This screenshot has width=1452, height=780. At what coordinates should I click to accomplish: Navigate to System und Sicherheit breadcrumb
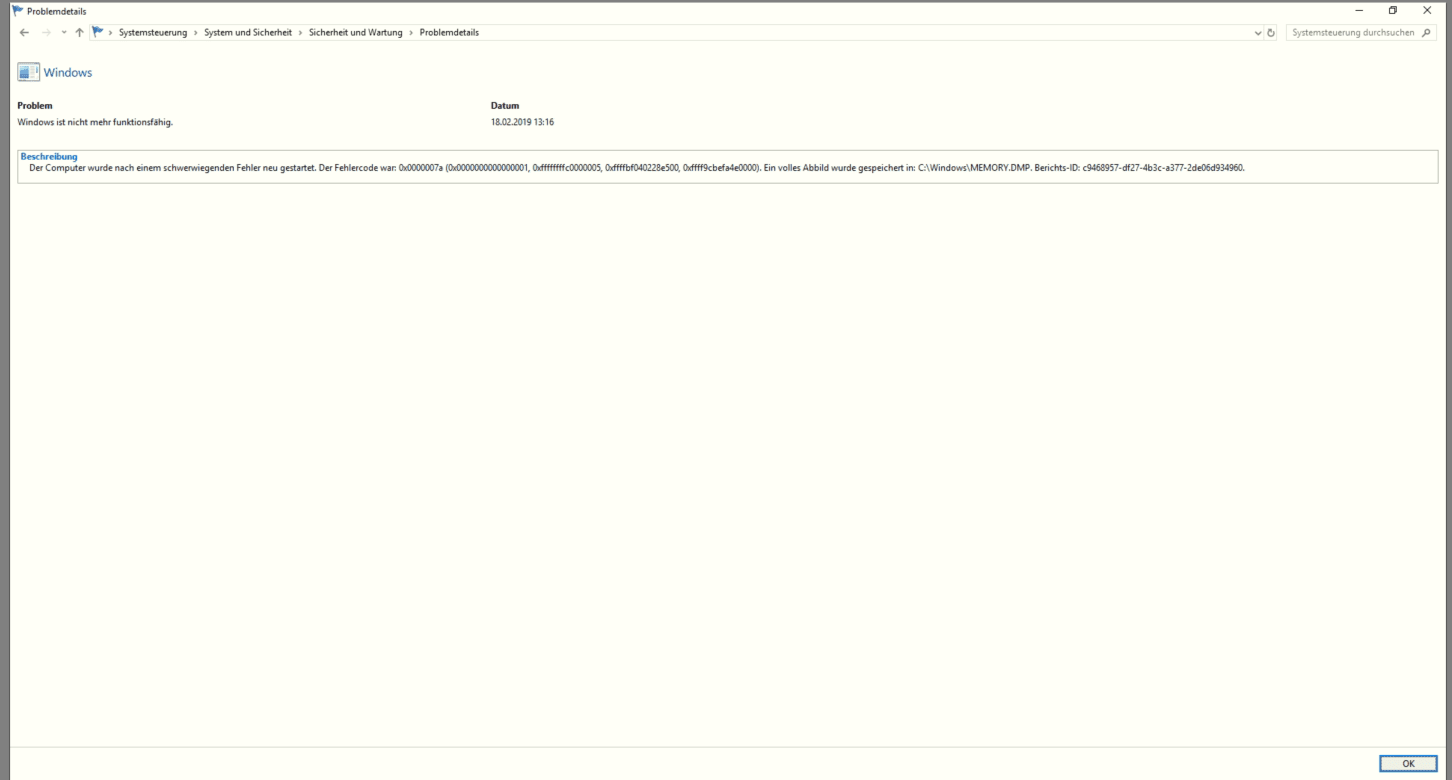(248, 33)
